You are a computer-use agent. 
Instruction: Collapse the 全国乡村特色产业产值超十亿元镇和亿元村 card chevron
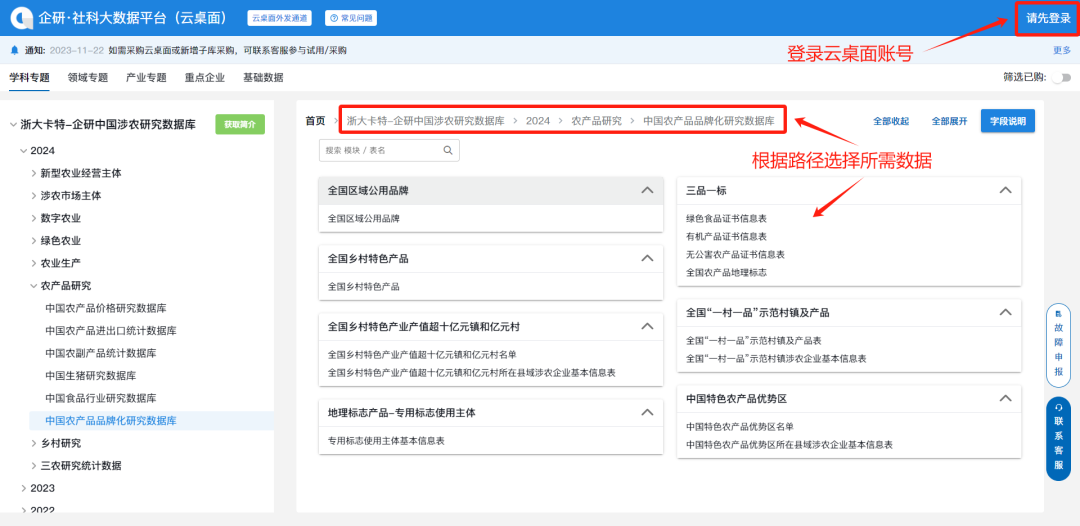tap(647, 326)
